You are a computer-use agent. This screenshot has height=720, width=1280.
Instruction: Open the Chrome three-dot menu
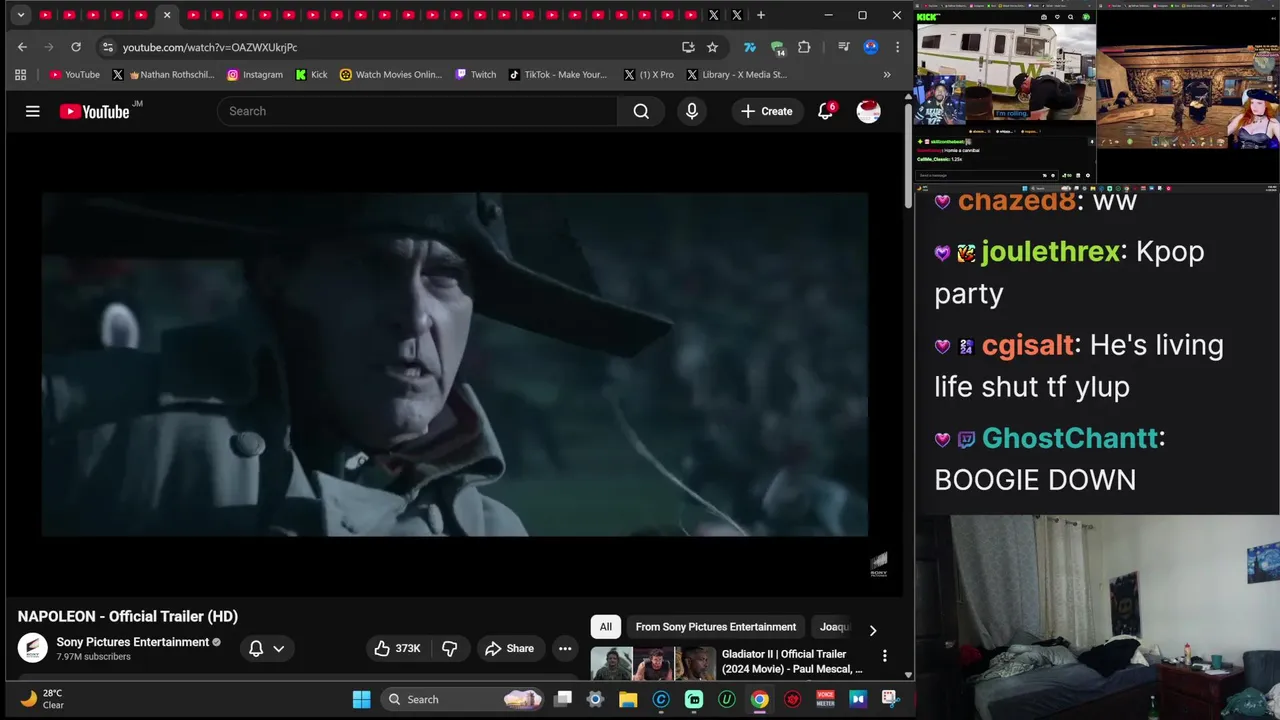coord(897,47)
